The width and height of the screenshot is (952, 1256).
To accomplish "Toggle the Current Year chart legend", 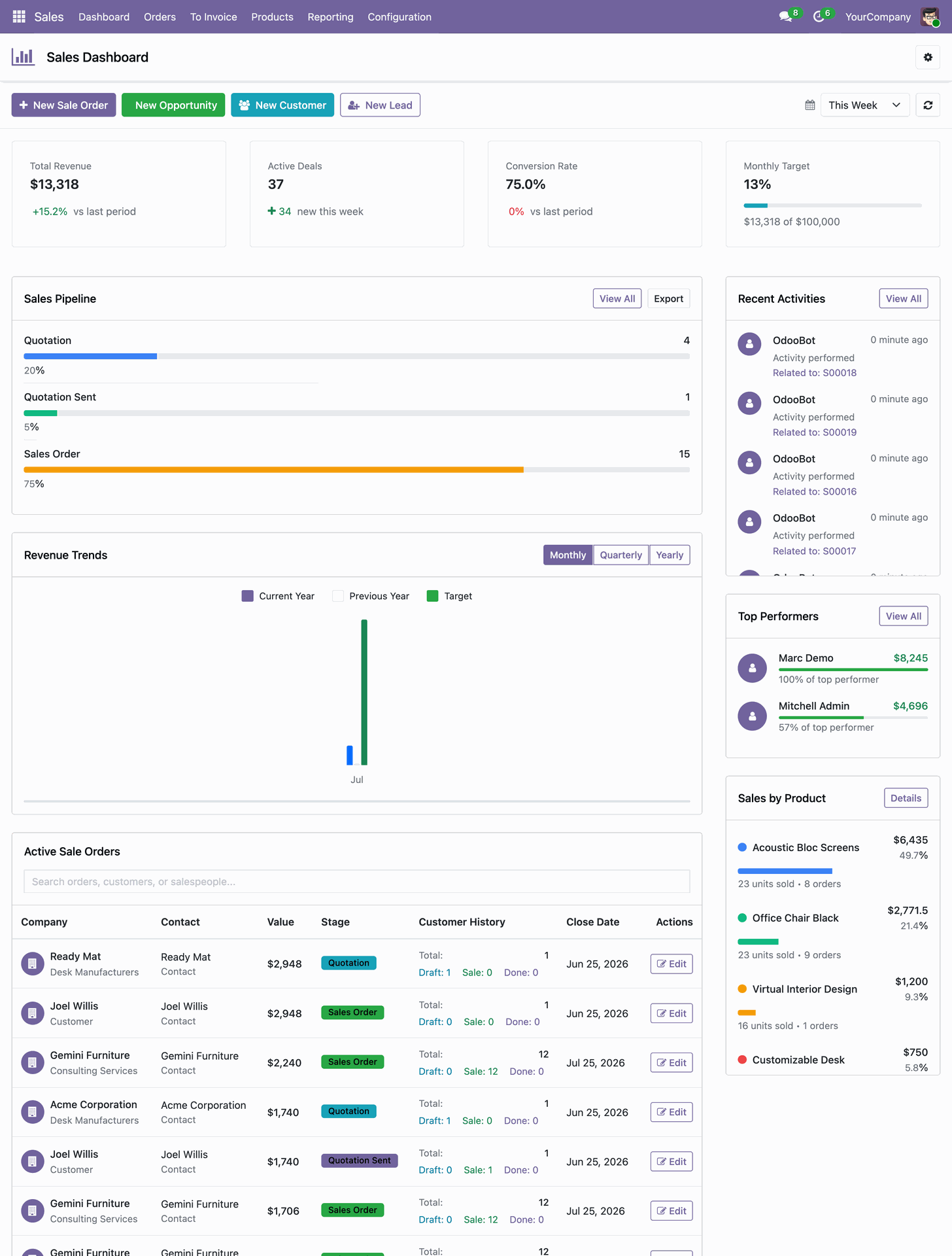I will pos(278,596).
